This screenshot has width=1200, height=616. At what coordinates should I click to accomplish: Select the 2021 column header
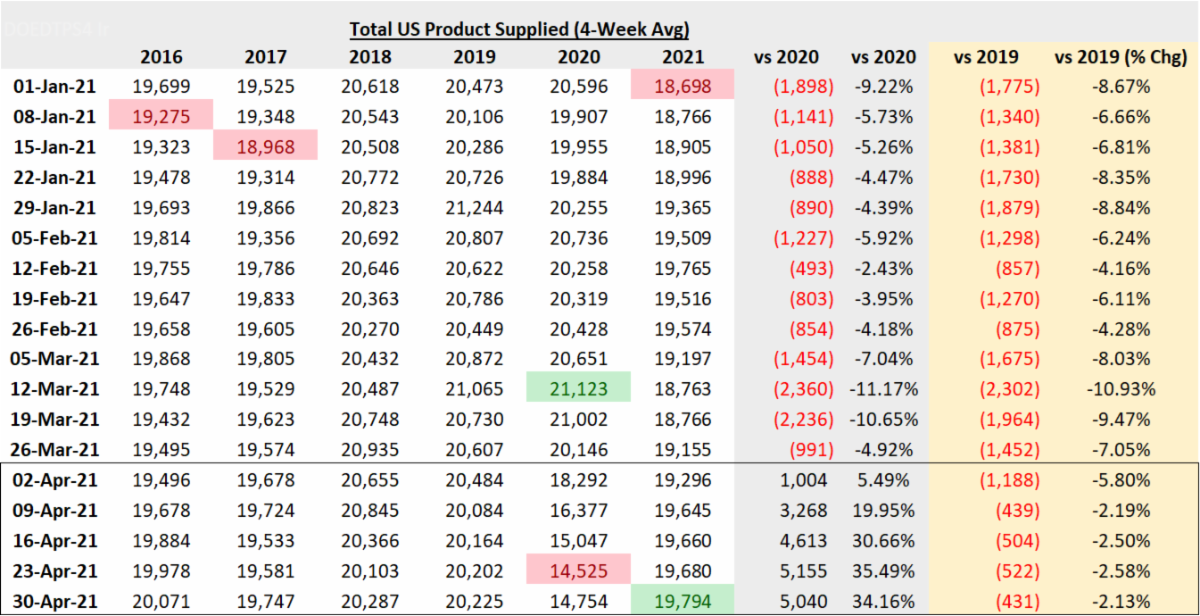click(683, 57)
